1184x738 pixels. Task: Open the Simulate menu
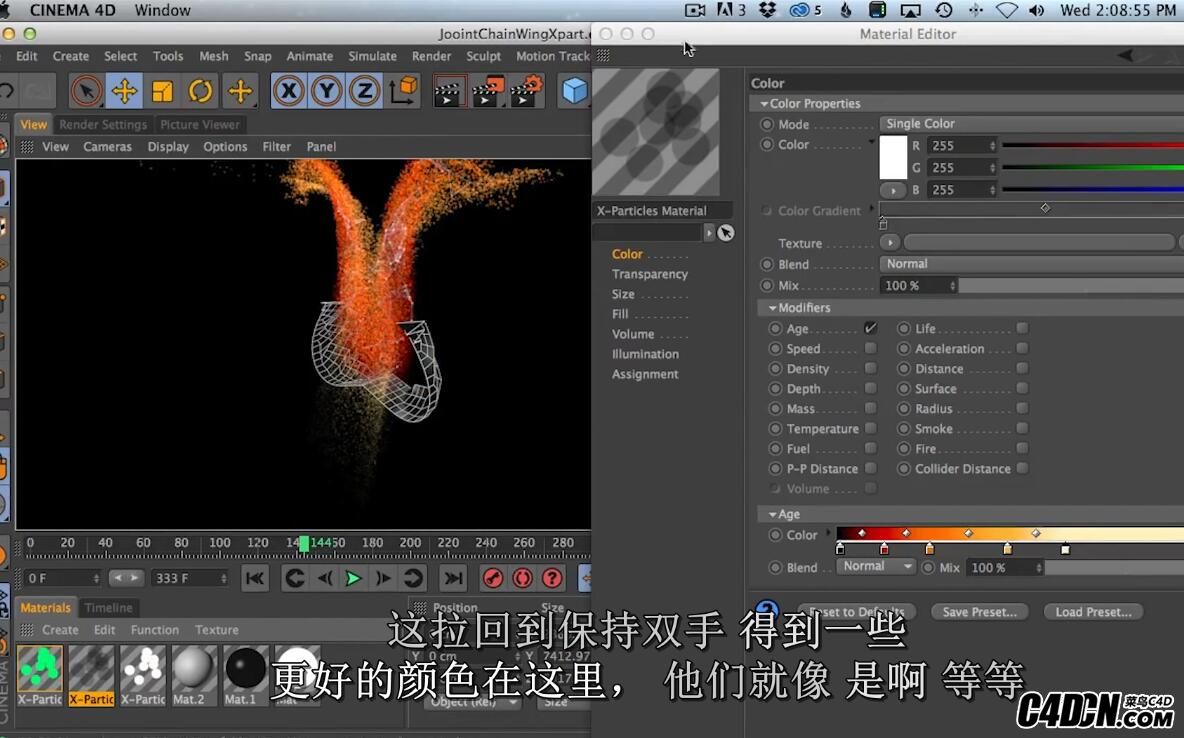(x=372, y=56)
